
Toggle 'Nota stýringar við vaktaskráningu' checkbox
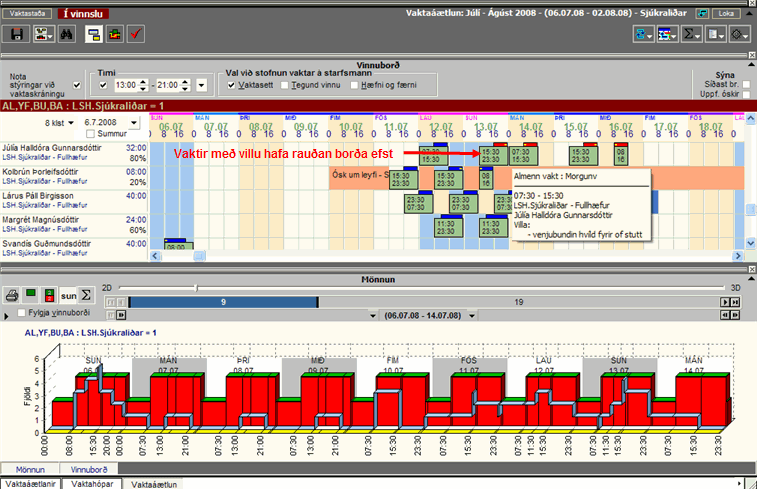[x=77, y=85]
